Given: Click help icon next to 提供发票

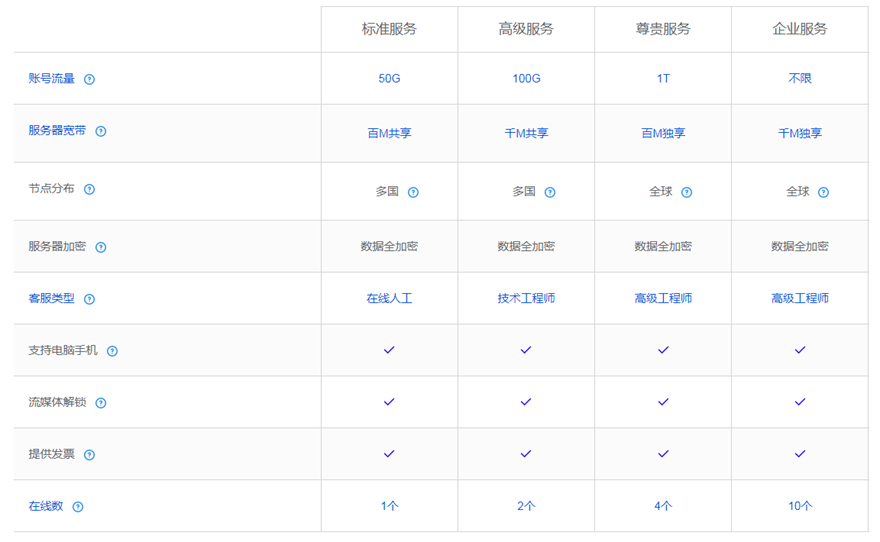Looking at the screenshot, I should pos(89,455).
